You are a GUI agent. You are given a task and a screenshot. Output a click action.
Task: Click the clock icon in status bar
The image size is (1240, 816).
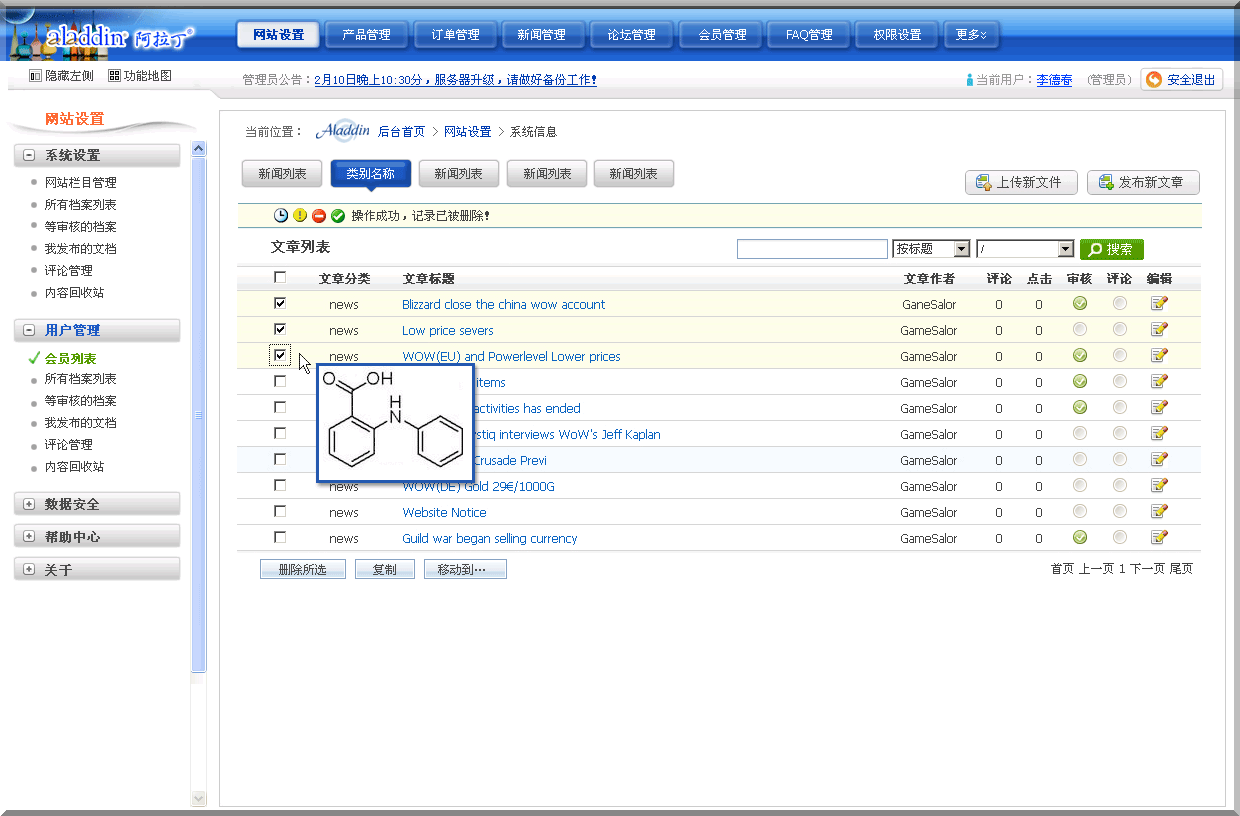[281, 216]
